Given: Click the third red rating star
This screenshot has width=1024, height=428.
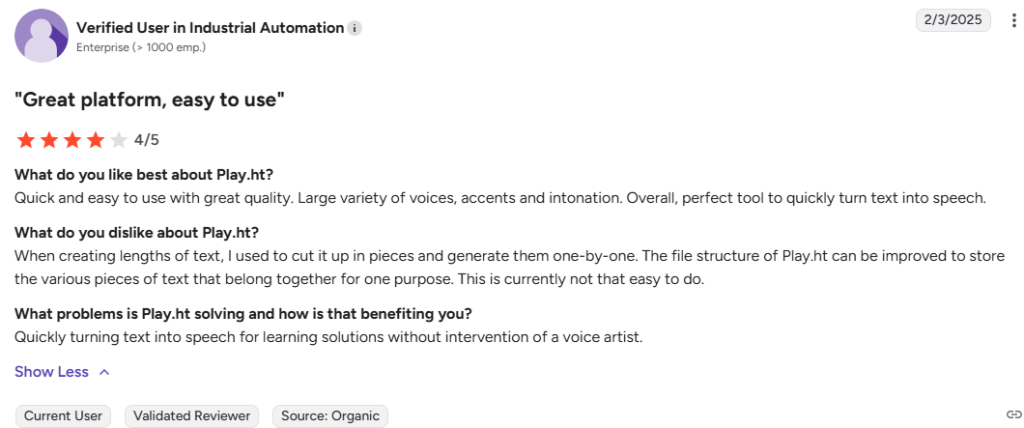Looking at the screenshot, I should [x=72, y=140].
